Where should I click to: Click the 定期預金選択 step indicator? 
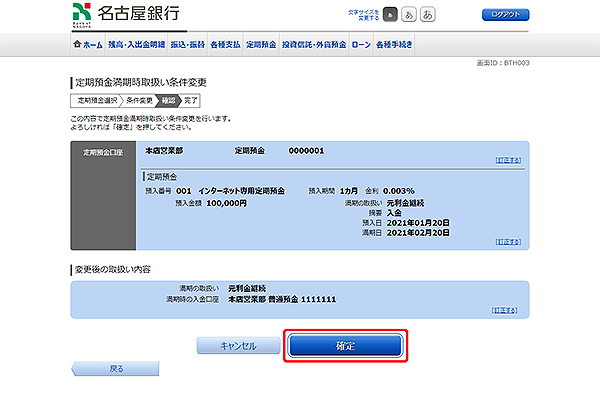coord(97,101)
